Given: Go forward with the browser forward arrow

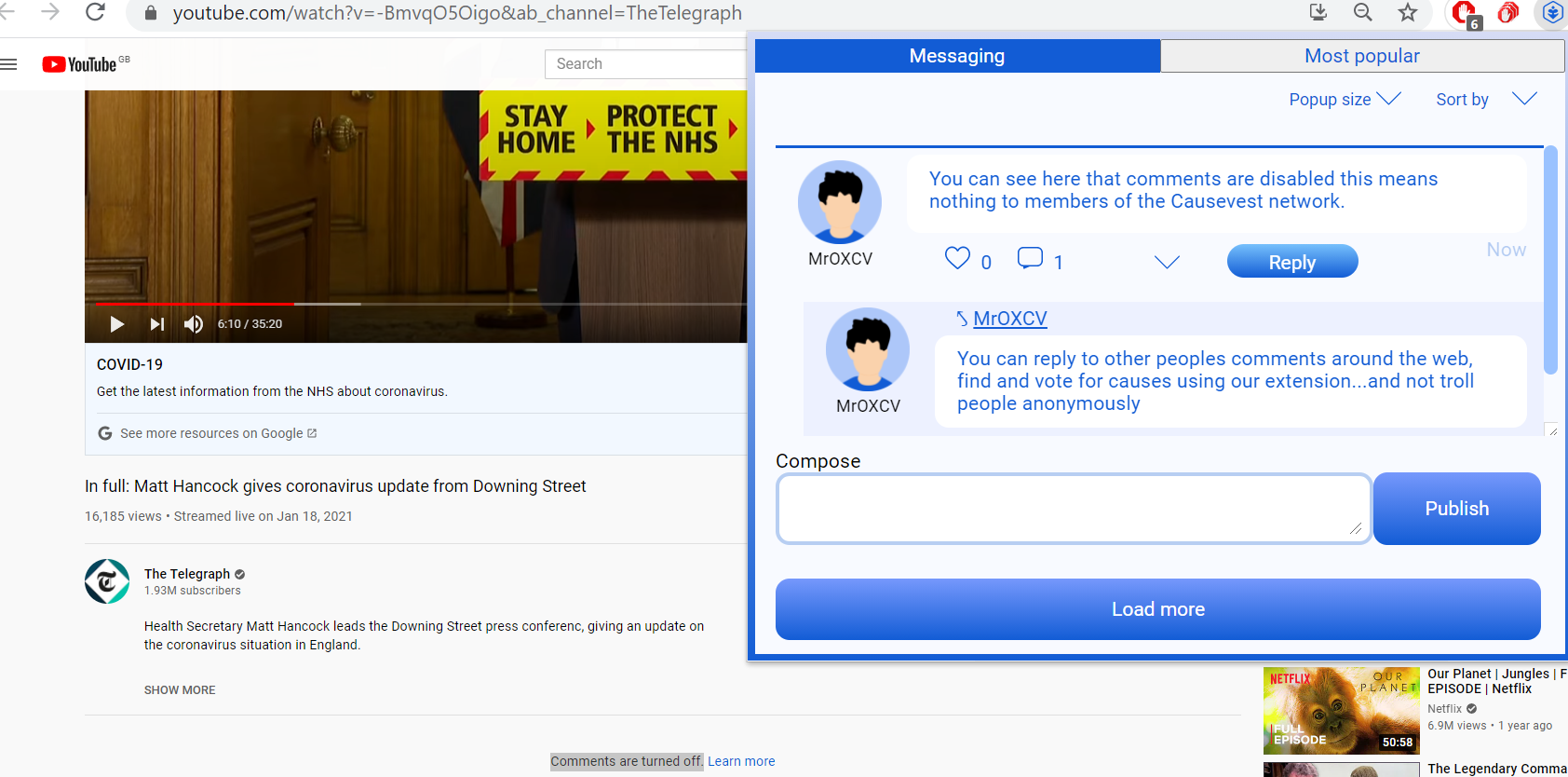Looking at the screenshot, I should pyautogui.click(x=50, y=12).
